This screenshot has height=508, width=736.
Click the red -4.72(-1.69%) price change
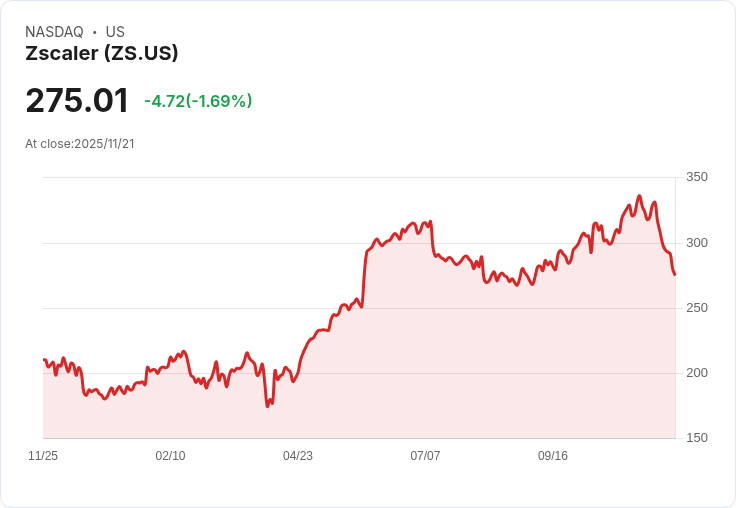[198, 101]
